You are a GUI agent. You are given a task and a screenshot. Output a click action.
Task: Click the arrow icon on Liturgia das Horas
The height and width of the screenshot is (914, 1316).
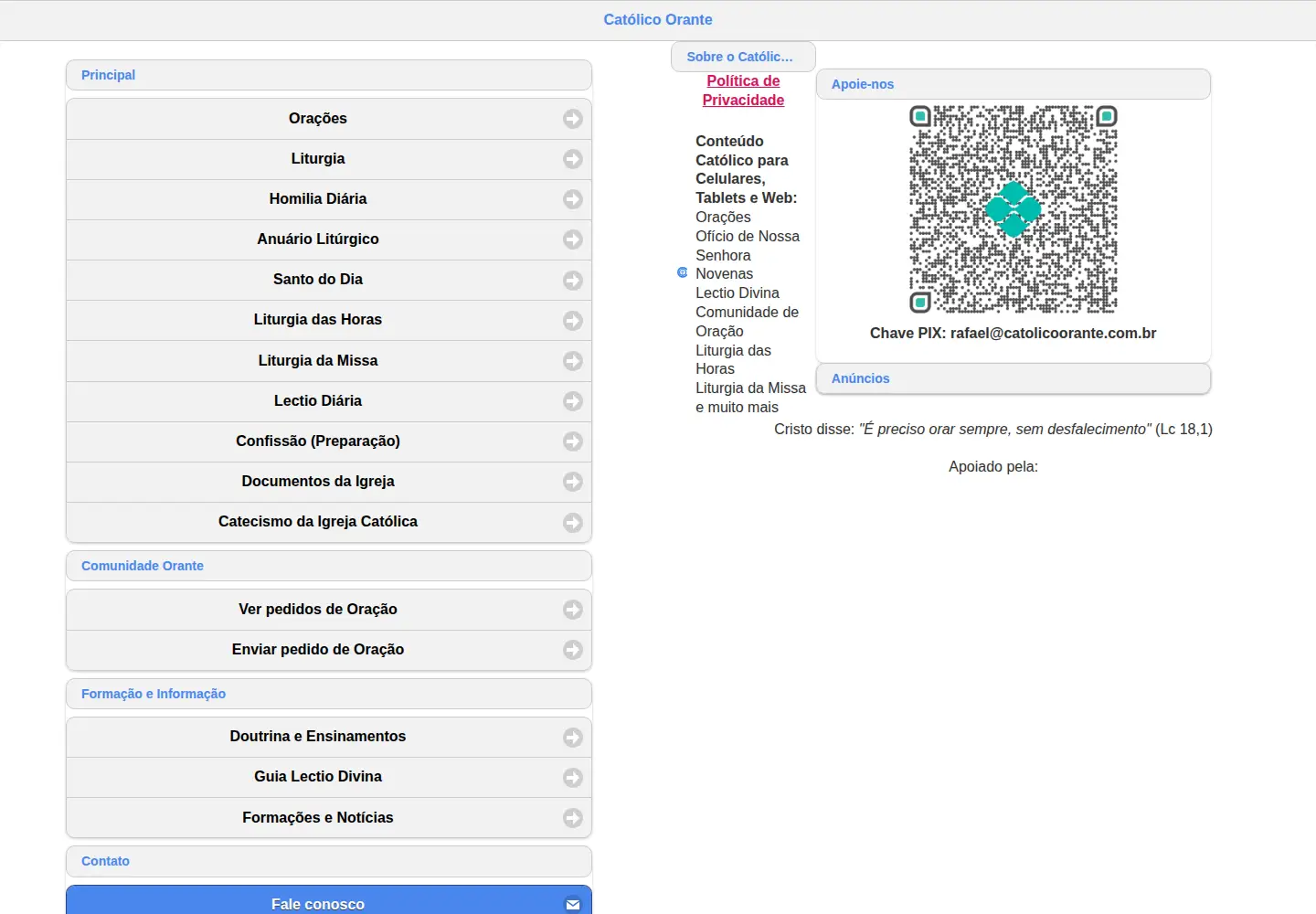click(573, 320)
